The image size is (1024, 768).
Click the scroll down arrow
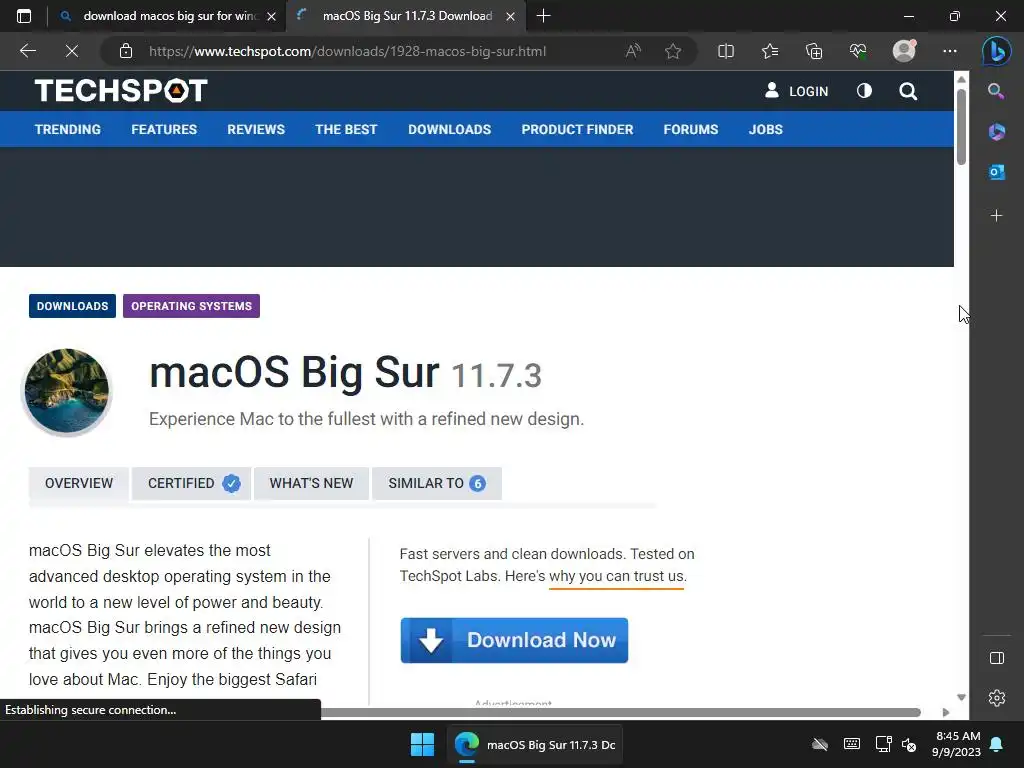point(961,697)
